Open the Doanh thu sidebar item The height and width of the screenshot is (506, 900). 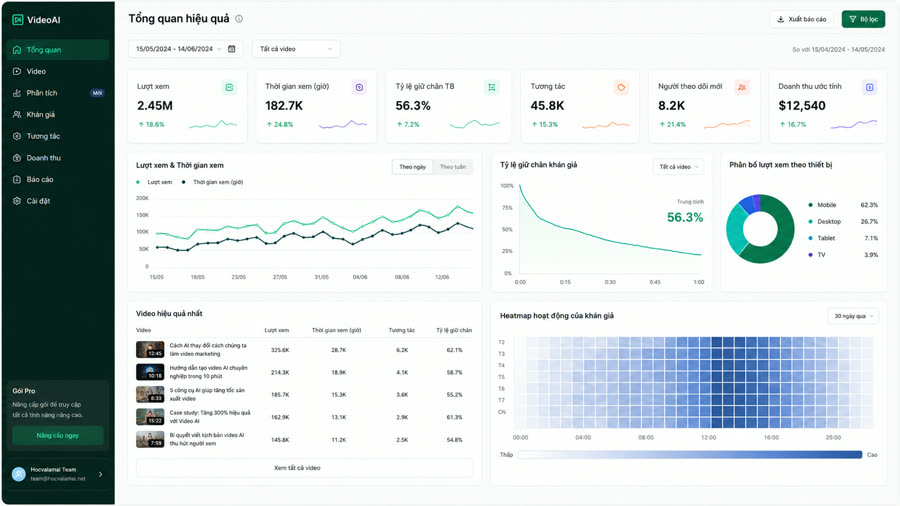point(58,158)
